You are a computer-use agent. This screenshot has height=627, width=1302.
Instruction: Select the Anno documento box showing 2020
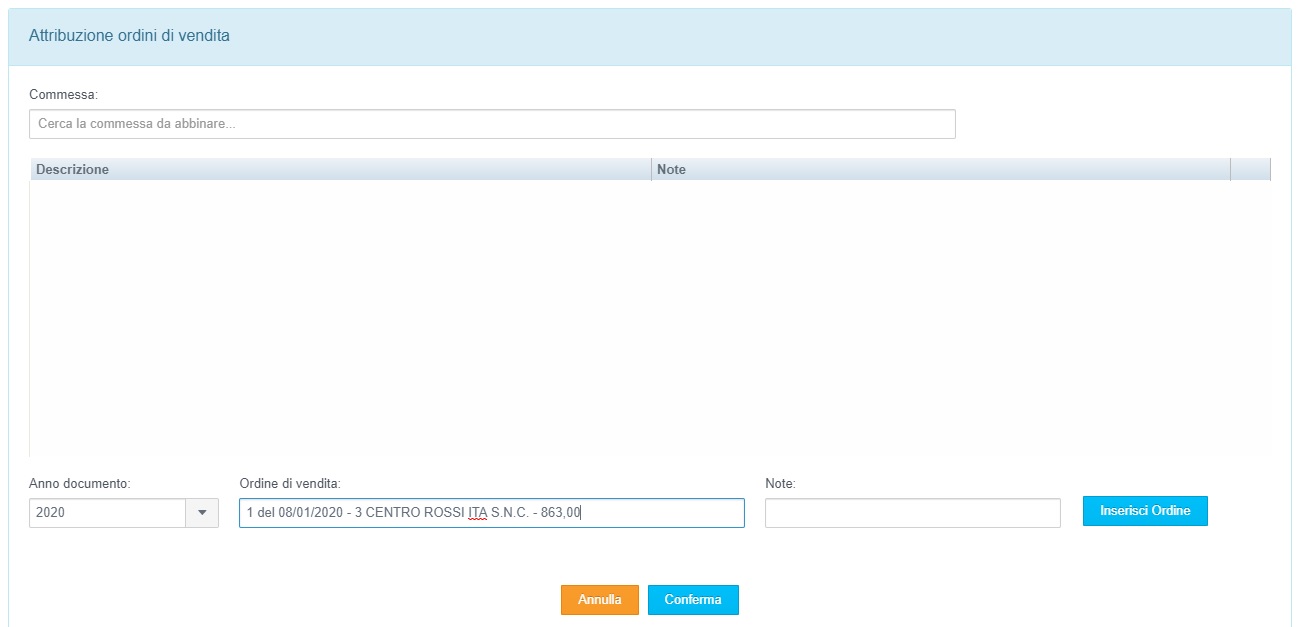[107, 513]
